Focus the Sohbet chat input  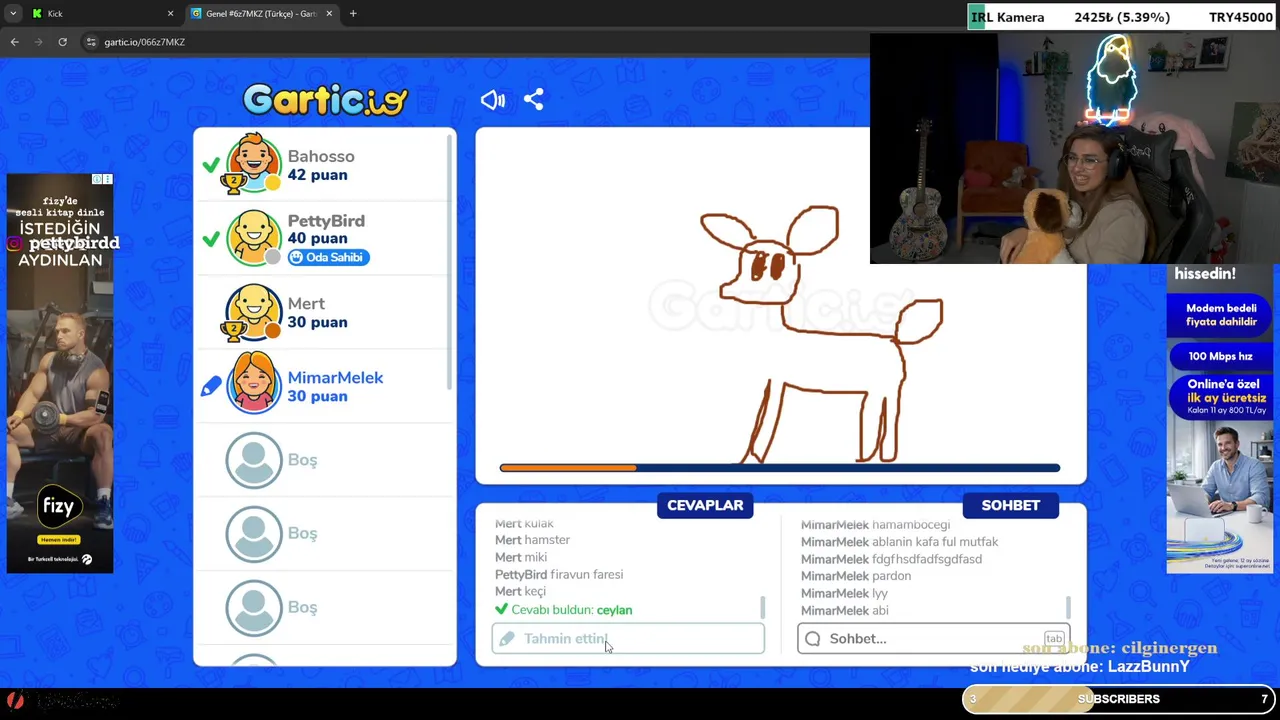(x=933, y=638)
